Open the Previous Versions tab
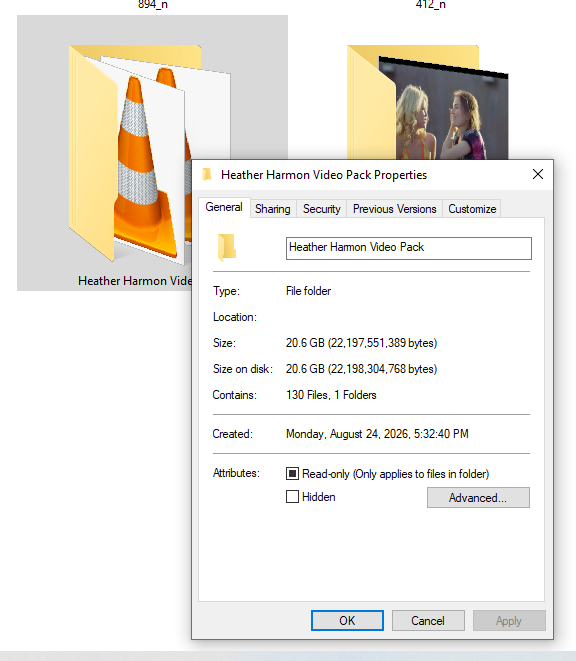 pyautogui.click(x=394, y=209)
